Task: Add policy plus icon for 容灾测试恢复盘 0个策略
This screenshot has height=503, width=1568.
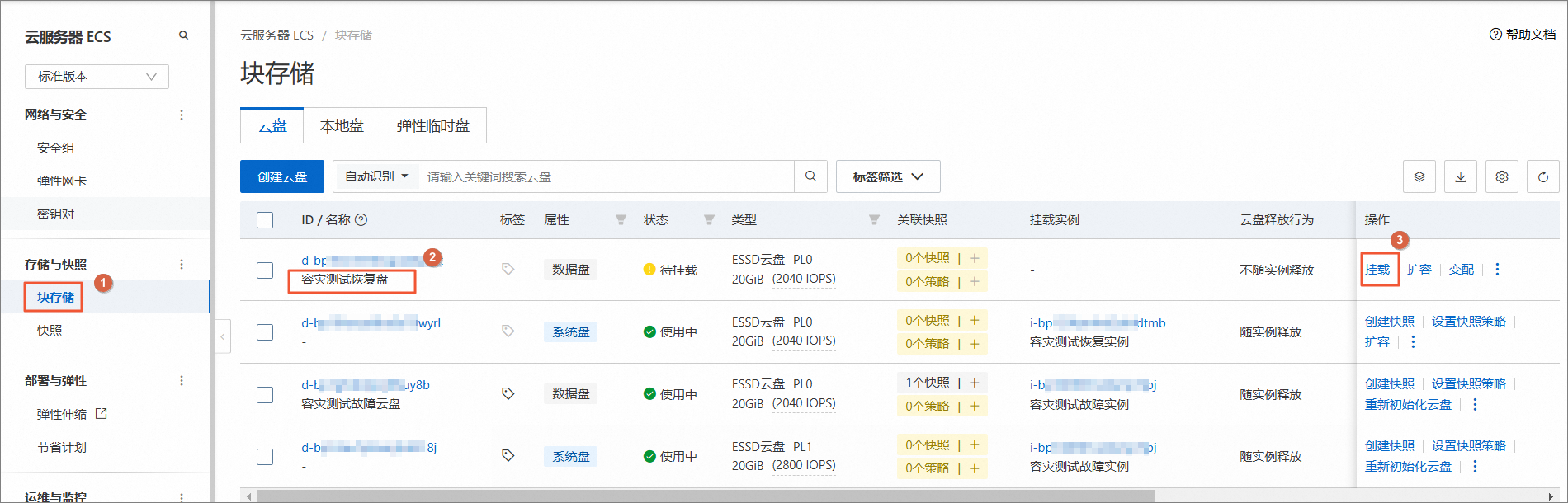Action: pyautogui.click(x=975, y=281)
